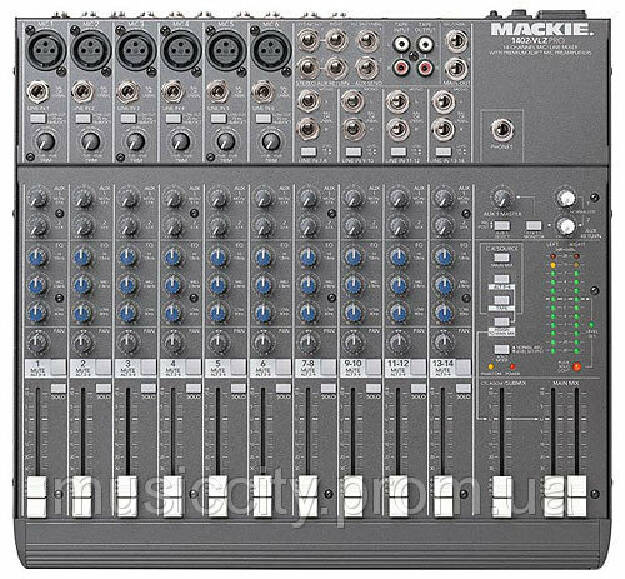
Task: Turn the Trim knob on channel 1
Action: [x=45, y=141]
